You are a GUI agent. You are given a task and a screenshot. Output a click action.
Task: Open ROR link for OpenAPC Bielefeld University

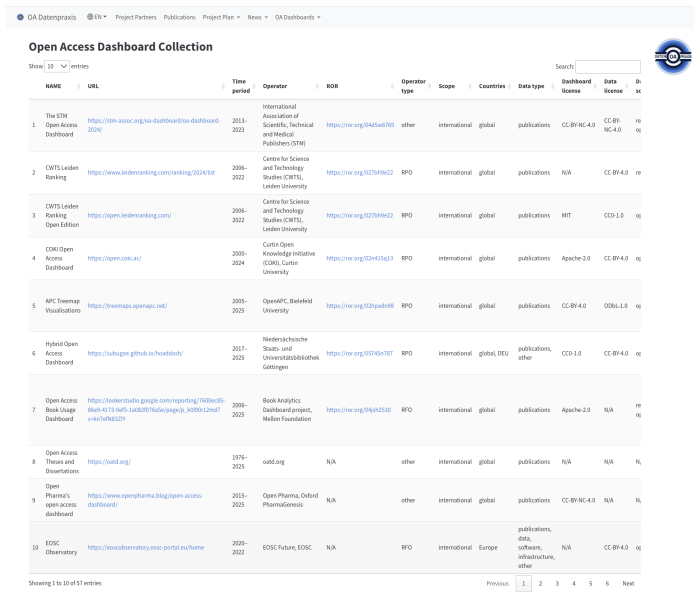(360, 306)
